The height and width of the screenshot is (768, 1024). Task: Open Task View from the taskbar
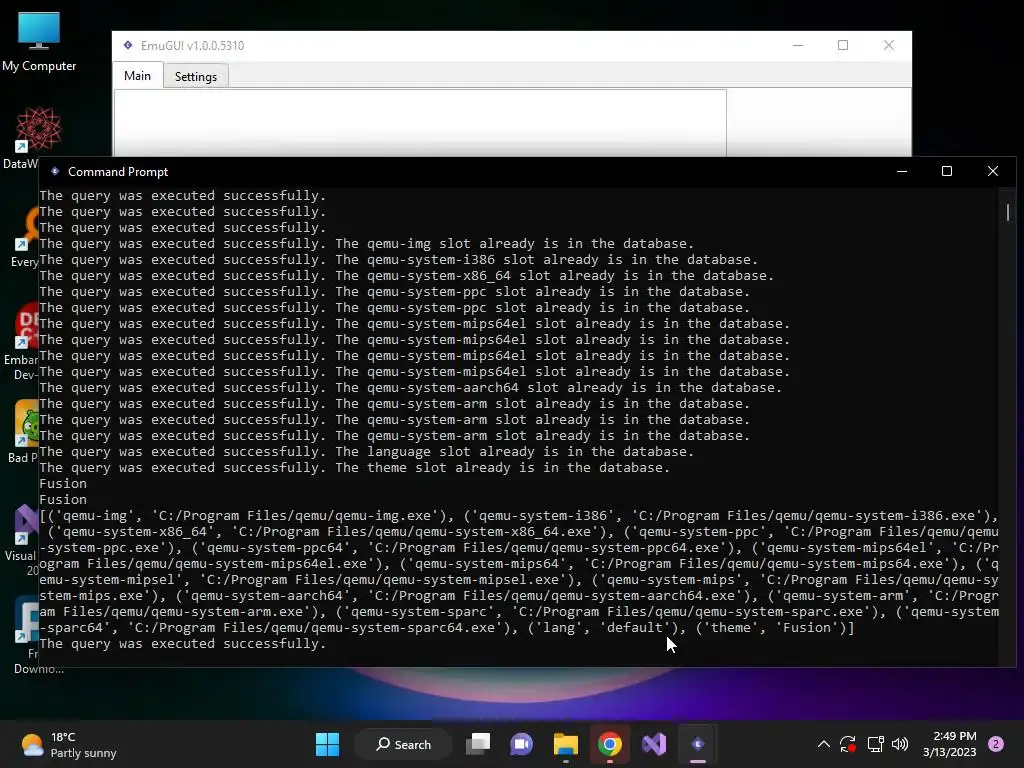477,744
